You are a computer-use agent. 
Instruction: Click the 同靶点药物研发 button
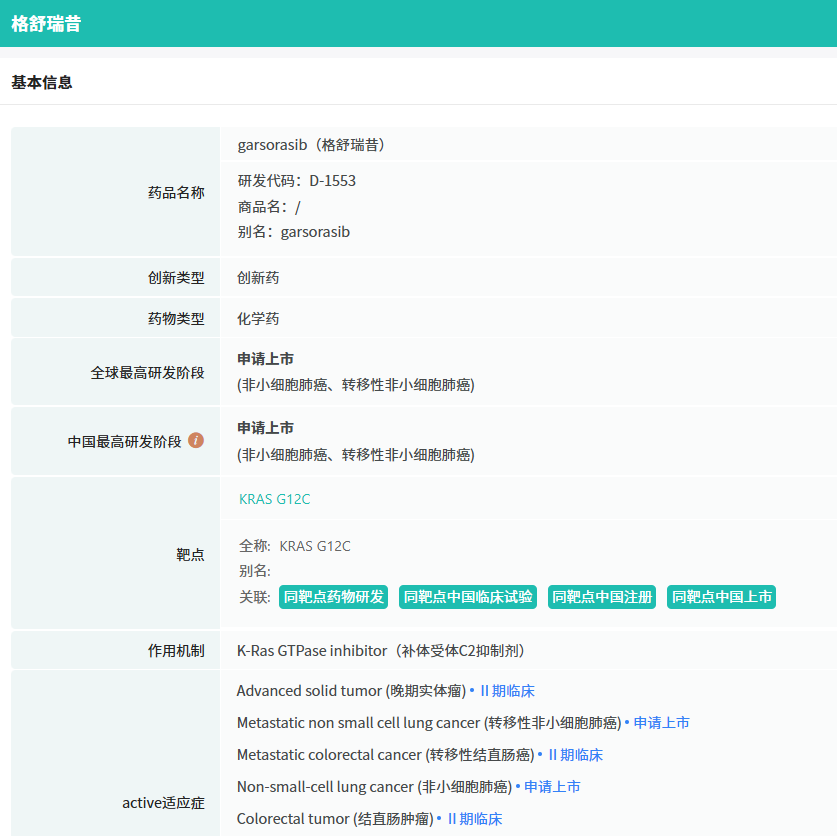333,597
